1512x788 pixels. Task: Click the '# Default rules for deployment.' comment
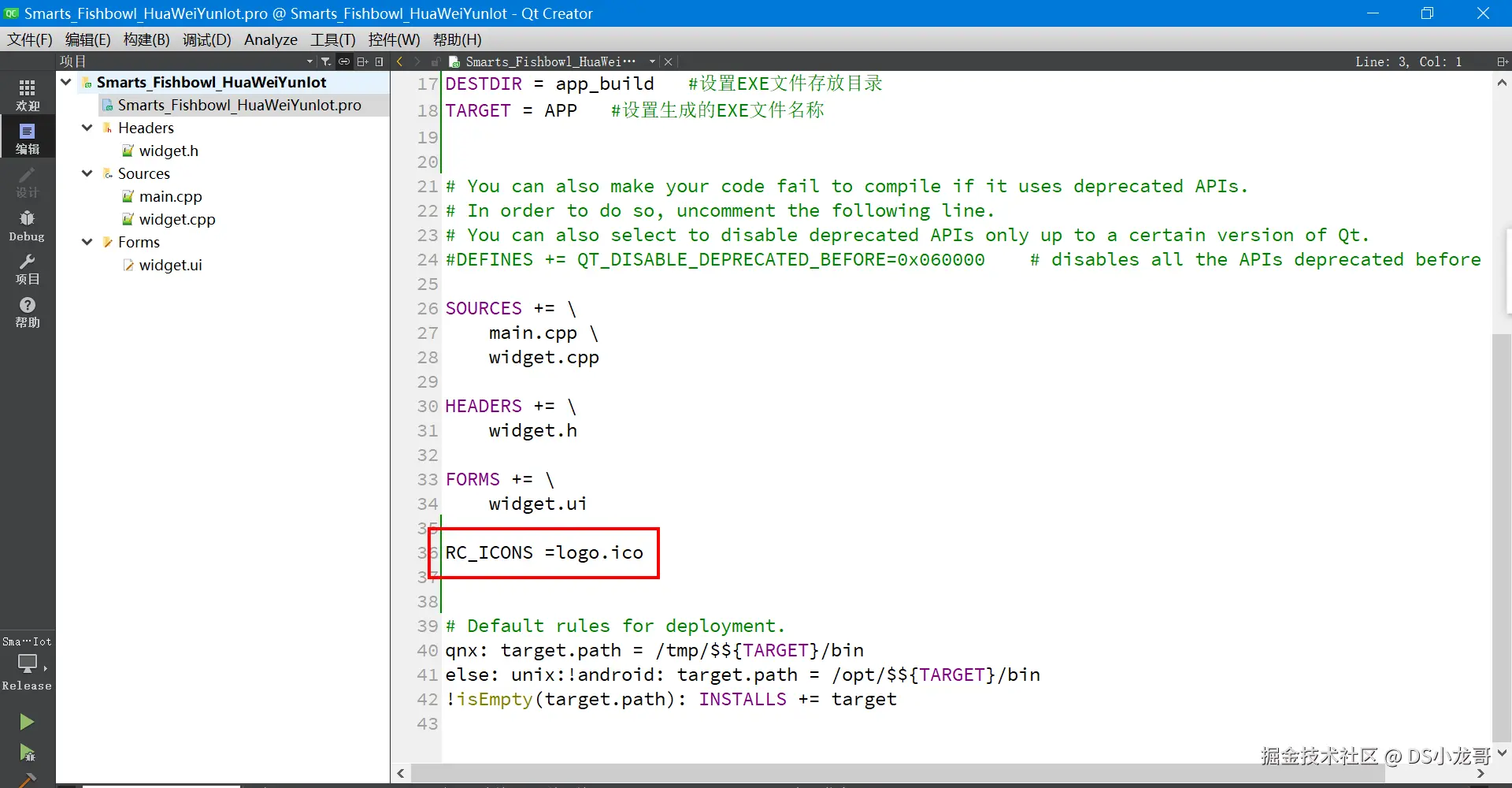point(615,626)
